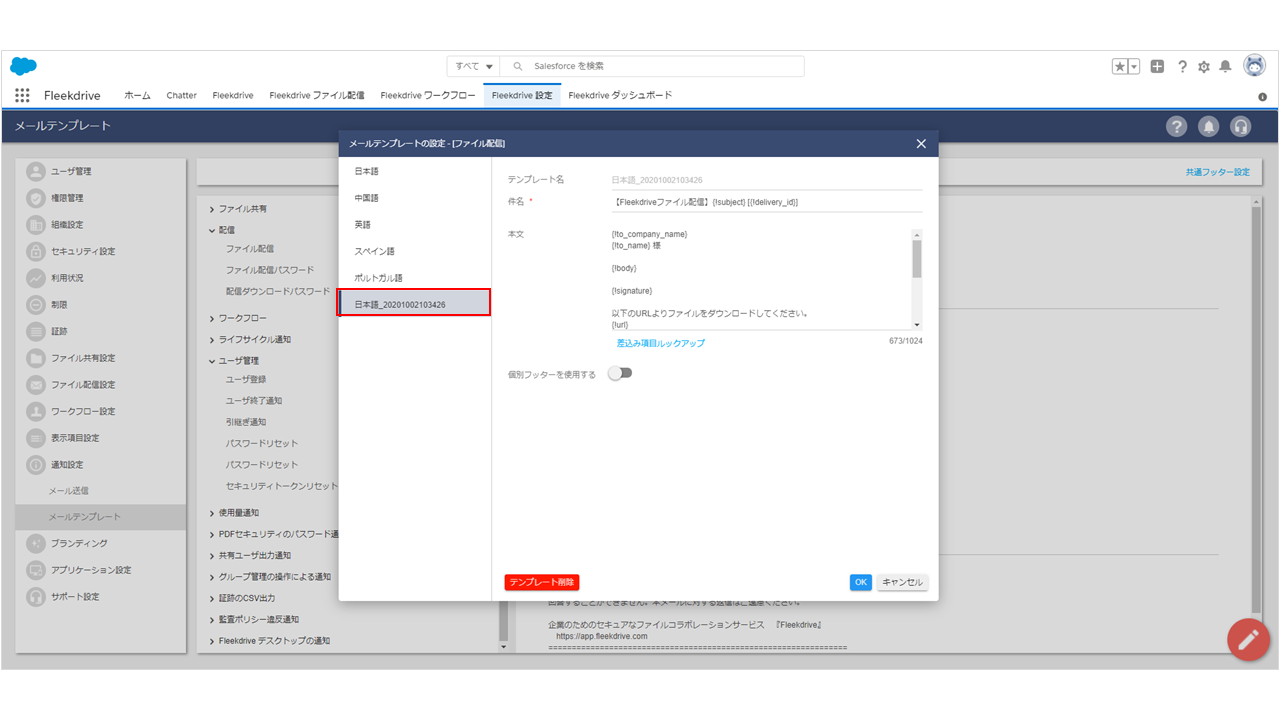Select 中国語 in the template language list
1280x720 pixels.
coord(414,198)
